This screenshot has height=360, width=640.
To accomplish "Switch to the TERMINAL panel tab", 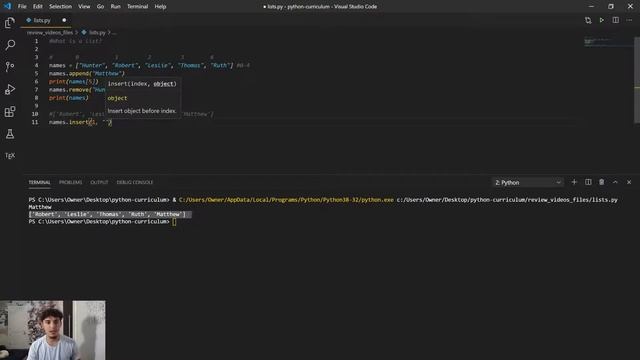I will pos(40,182).
